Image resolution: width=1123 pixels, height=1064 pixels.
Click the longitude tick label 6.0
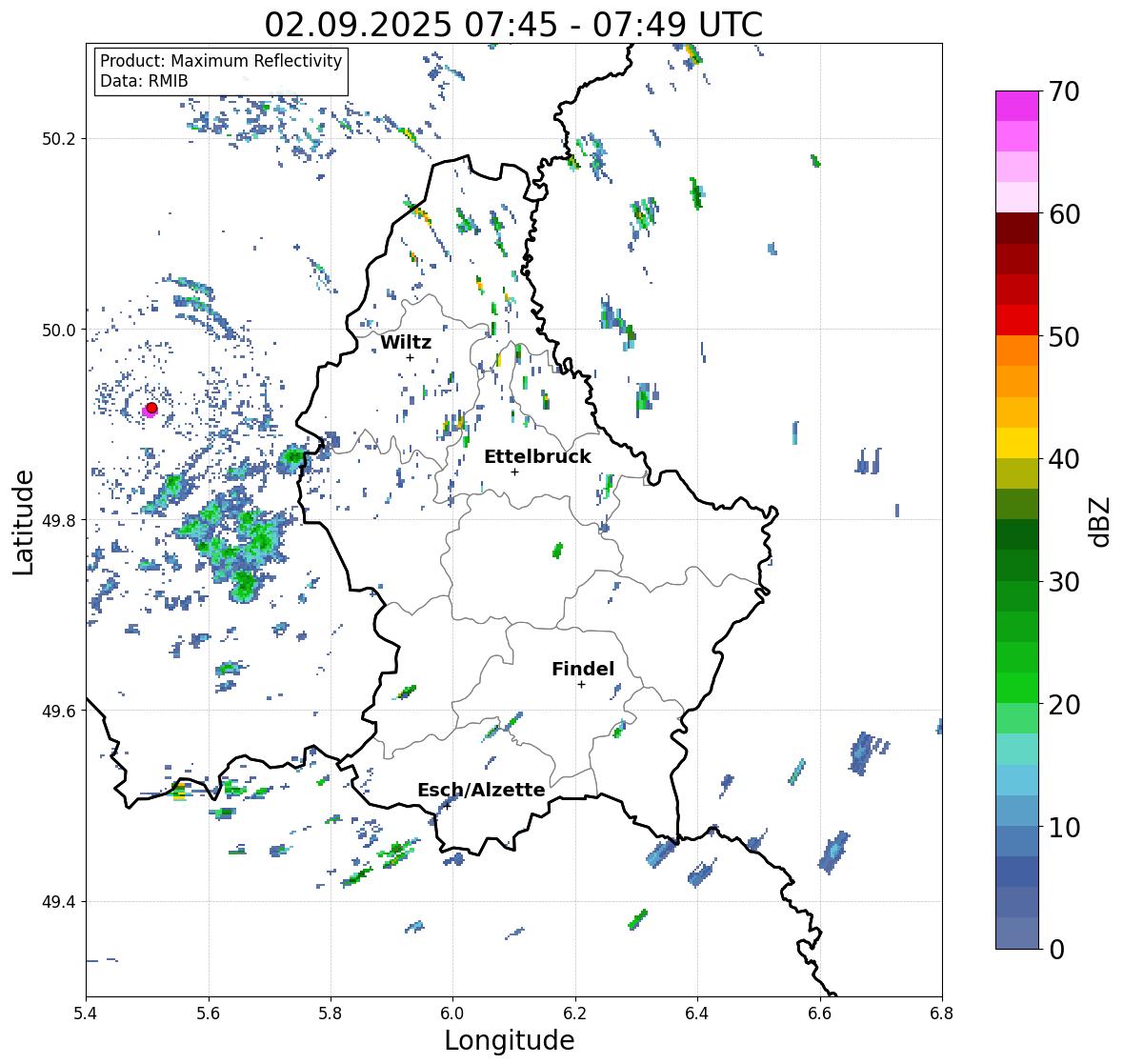pos(452,1014)
